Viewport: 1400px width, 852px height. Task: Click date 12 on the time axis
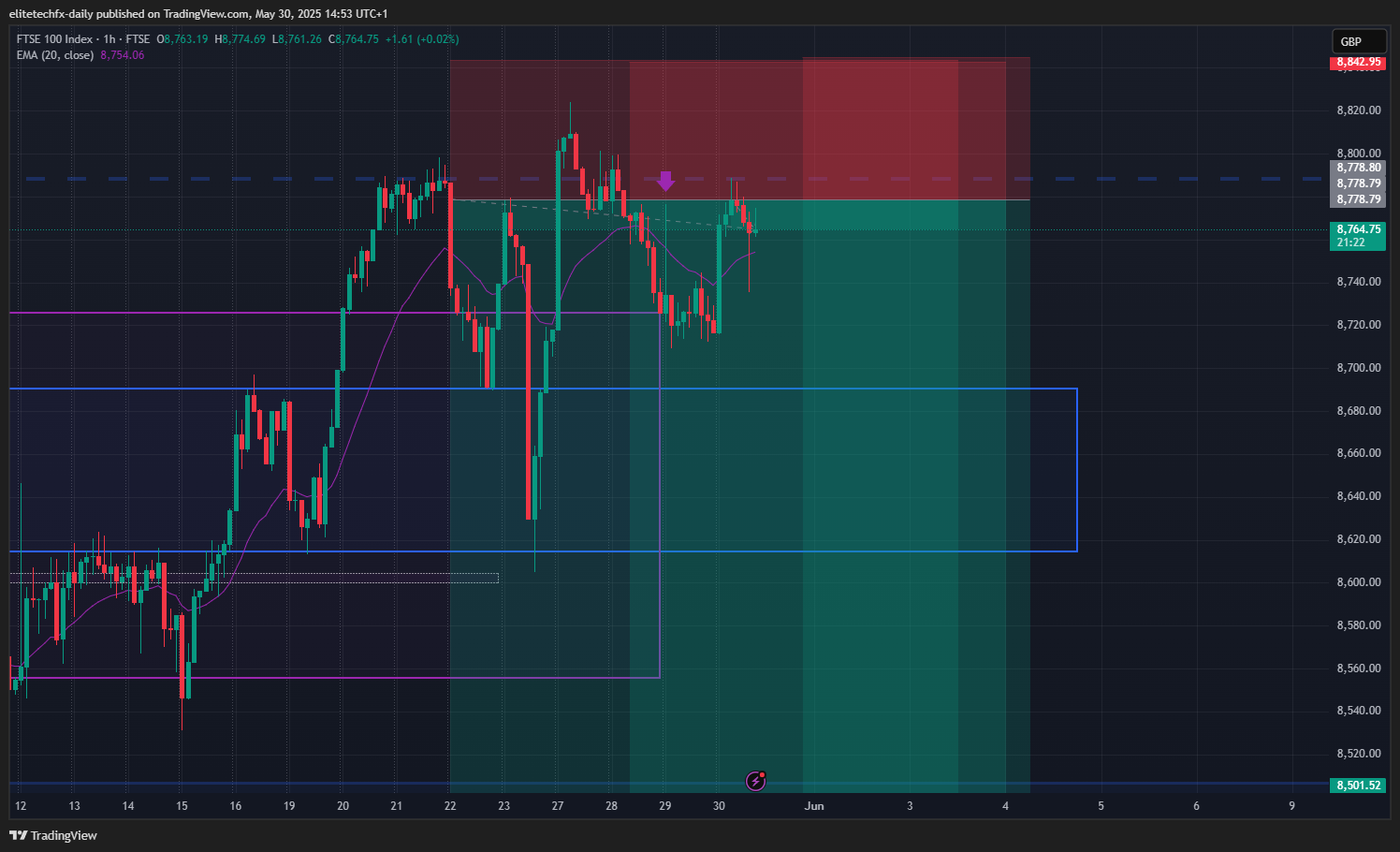[x=21, y=806]
